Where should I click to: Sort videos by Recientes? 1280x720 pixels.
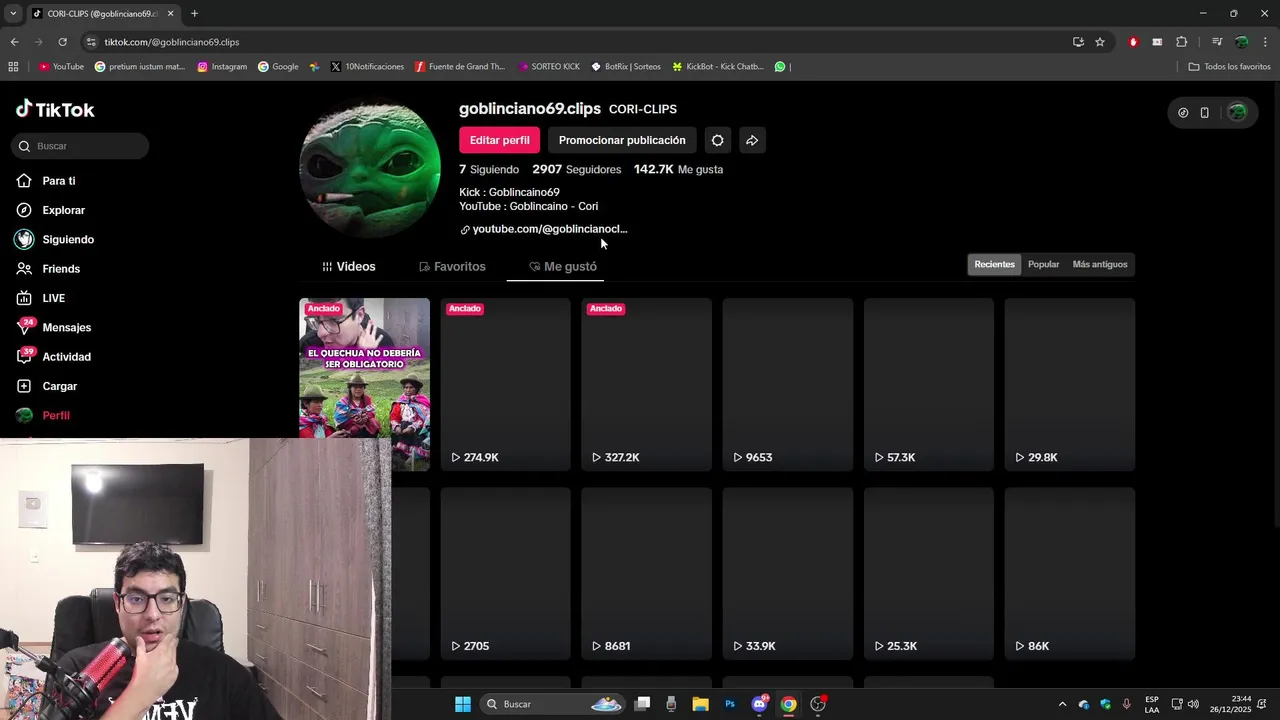(x=994, y=264)
